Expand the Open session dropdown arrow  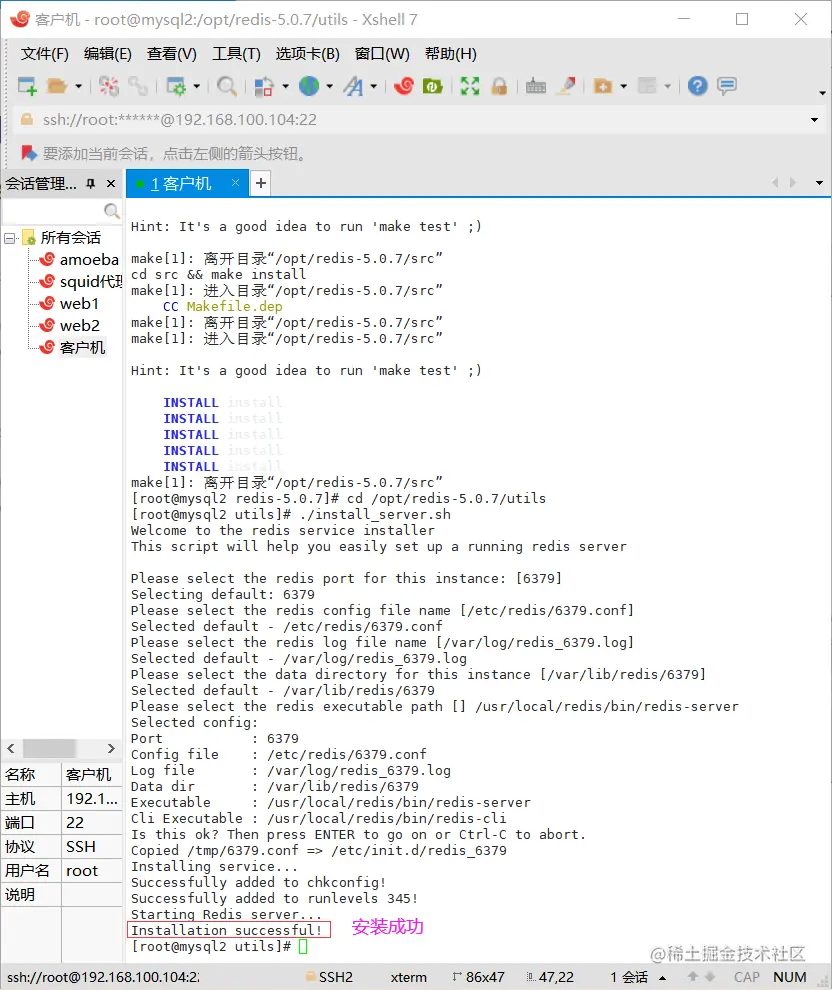78,86
